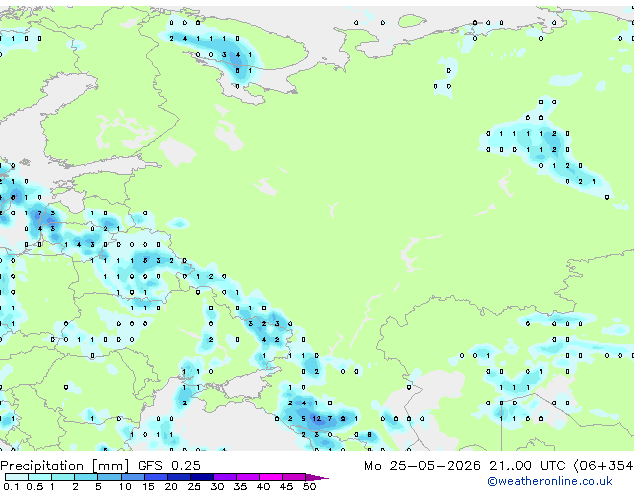Click the 12 mm precipitation value on map
The image size is (634, 490).
[x=317, y=418]
